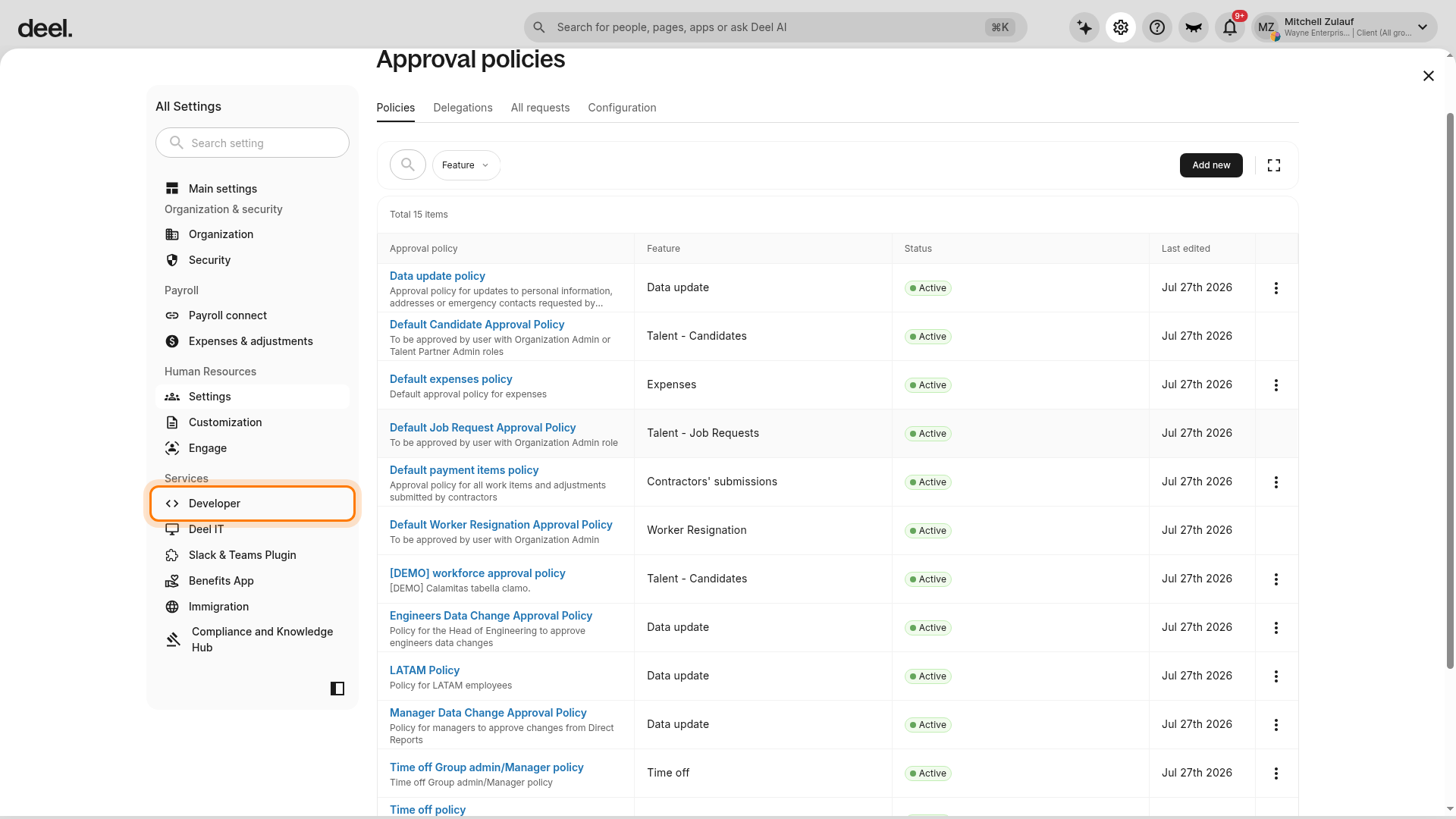Open Default Candidate Approval Policy link
The width and height of the screenshot is (1456, 819).
[477, 325]
